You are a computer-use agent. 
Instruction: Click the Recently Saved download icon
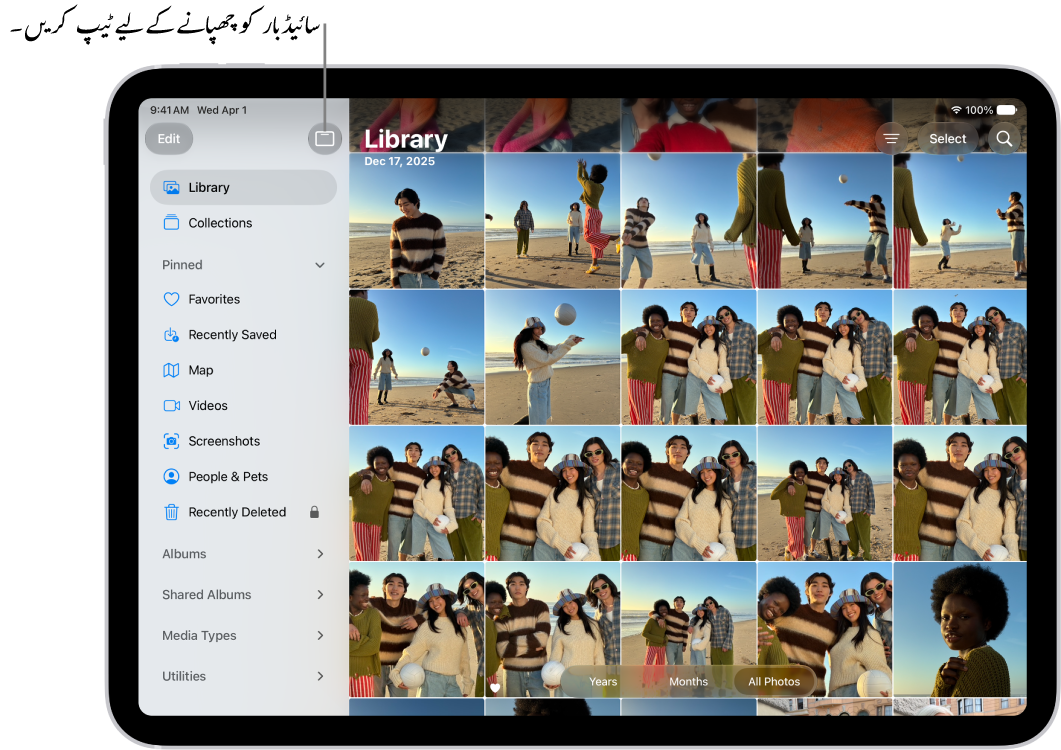point(172,334)
